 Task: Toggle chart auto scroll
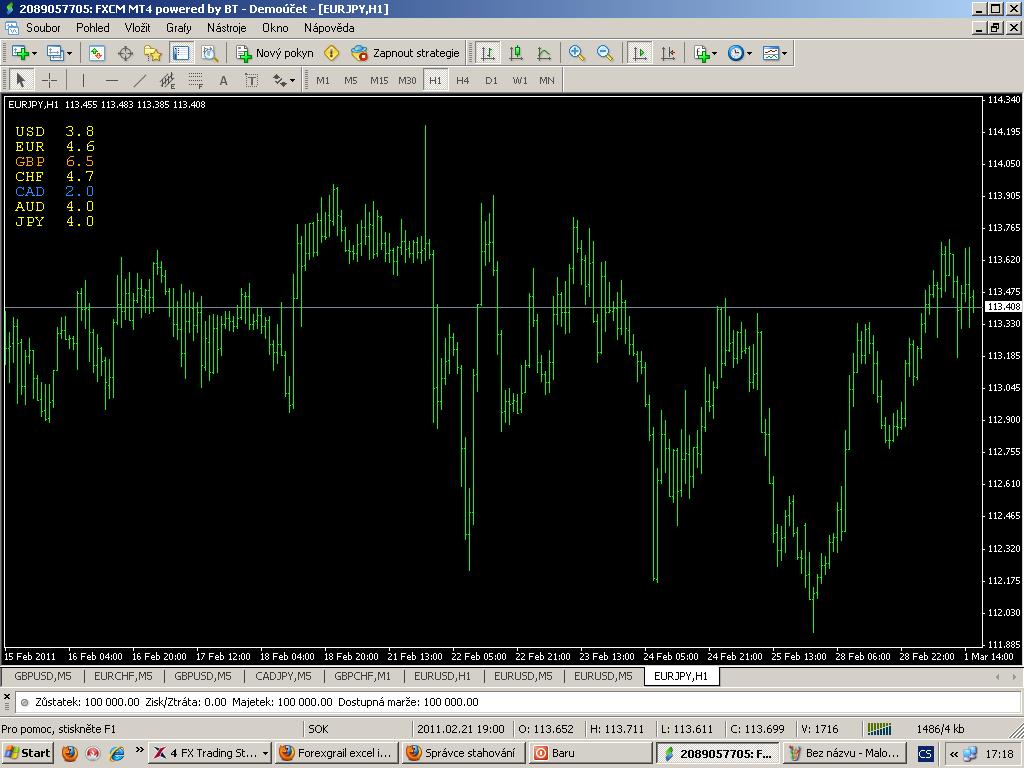click(x=640, y=53)
